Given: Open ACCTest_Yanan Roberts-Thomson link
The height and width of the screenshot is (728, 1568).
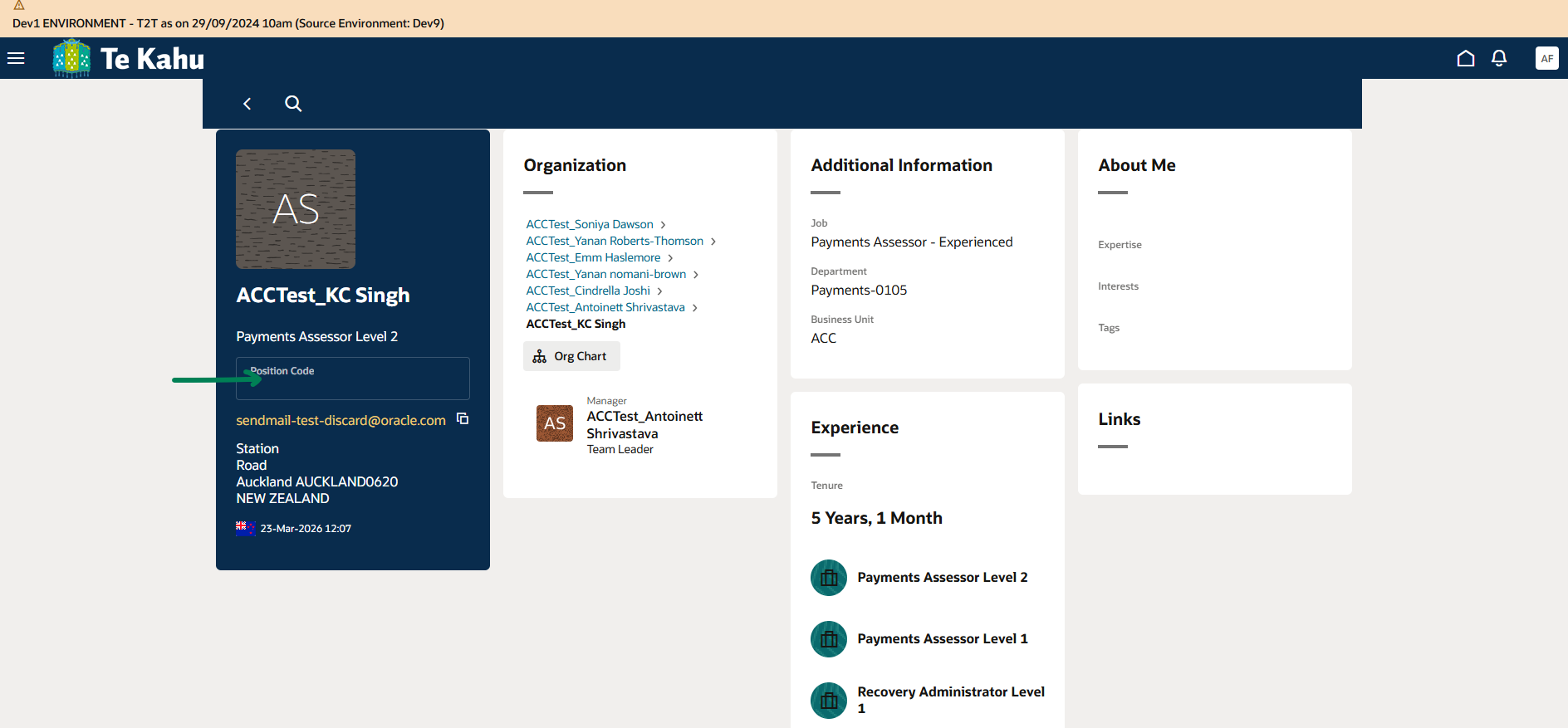Looking at the screenshot, I should click(x=615, y=241).
